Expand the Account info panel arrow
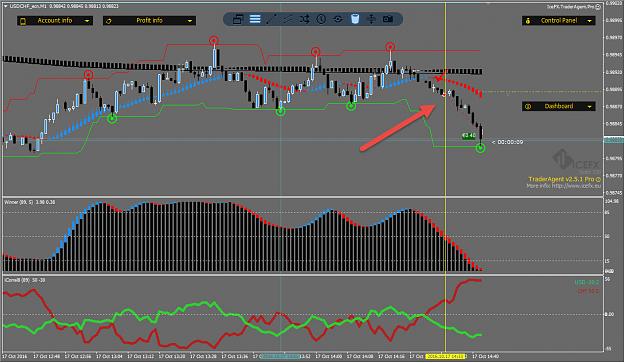 pos(87,21)
